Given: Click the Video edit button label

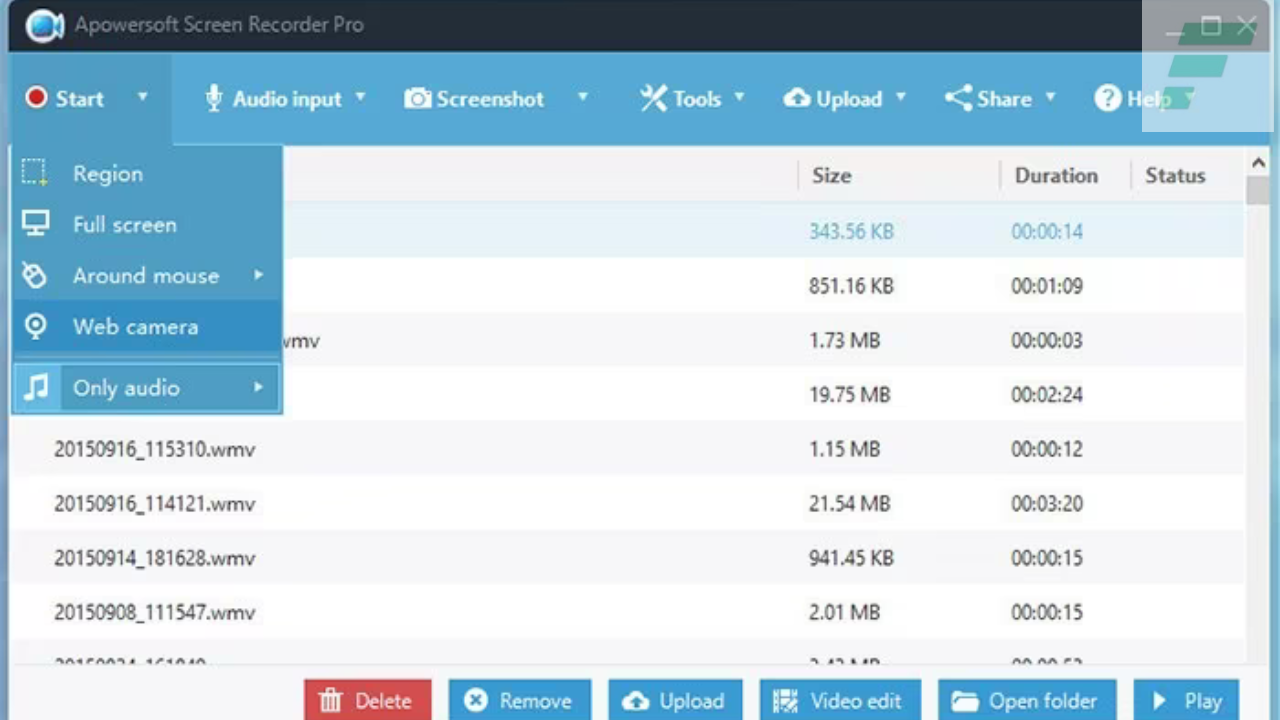Looking at the screenshot, I should 856,702.
